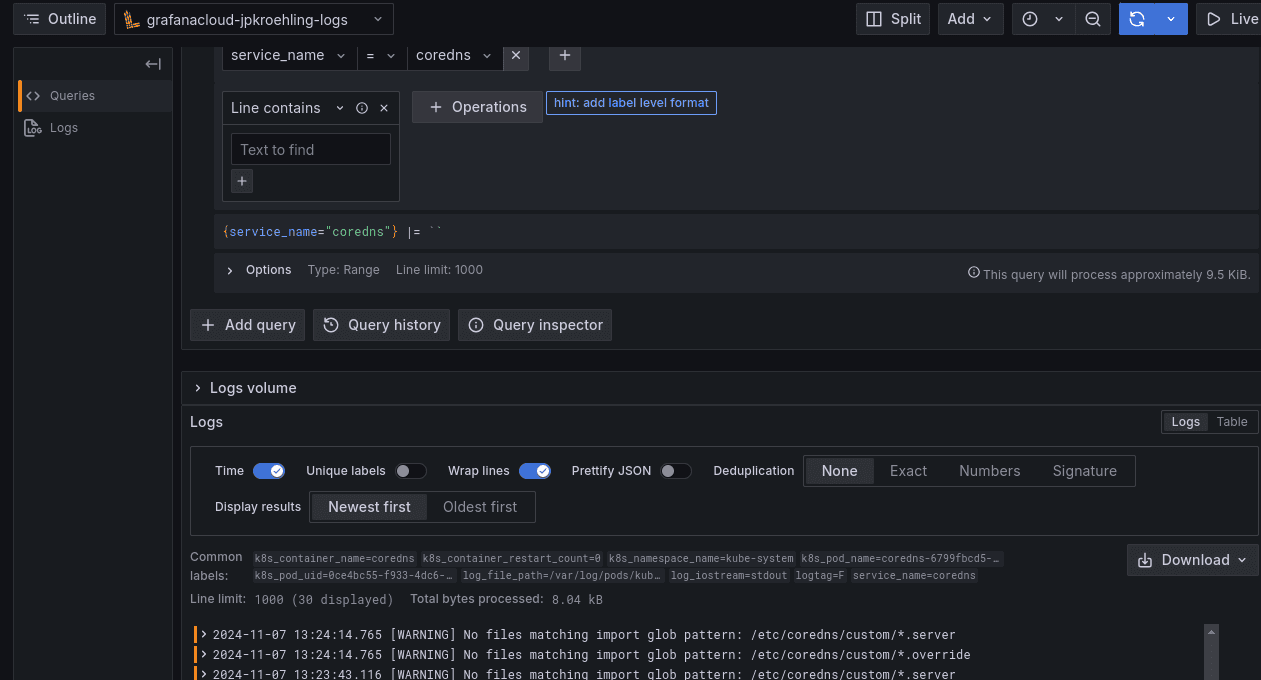Screen dimensions: 1261x680
Task: Open Query inspector
Action: (x=534, y=324)
